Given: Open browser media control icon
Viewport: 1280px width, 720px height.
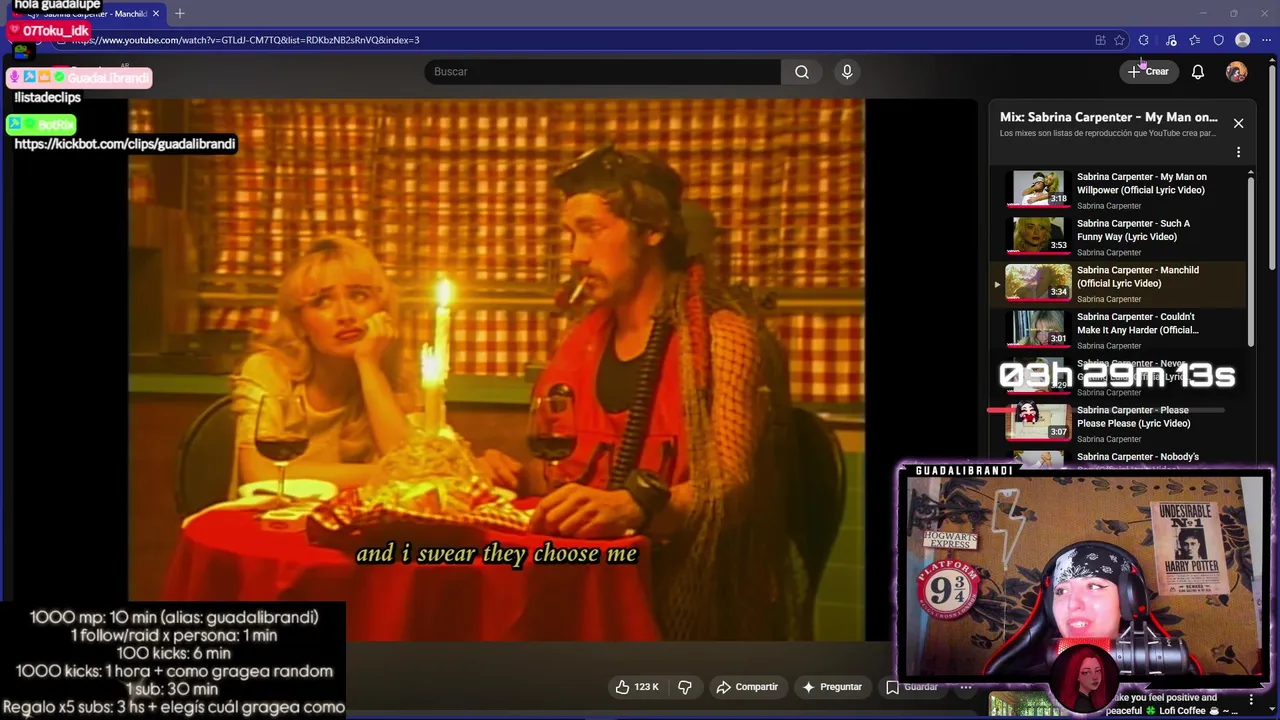Looking at the screenshot, I should click(1171, 40).
